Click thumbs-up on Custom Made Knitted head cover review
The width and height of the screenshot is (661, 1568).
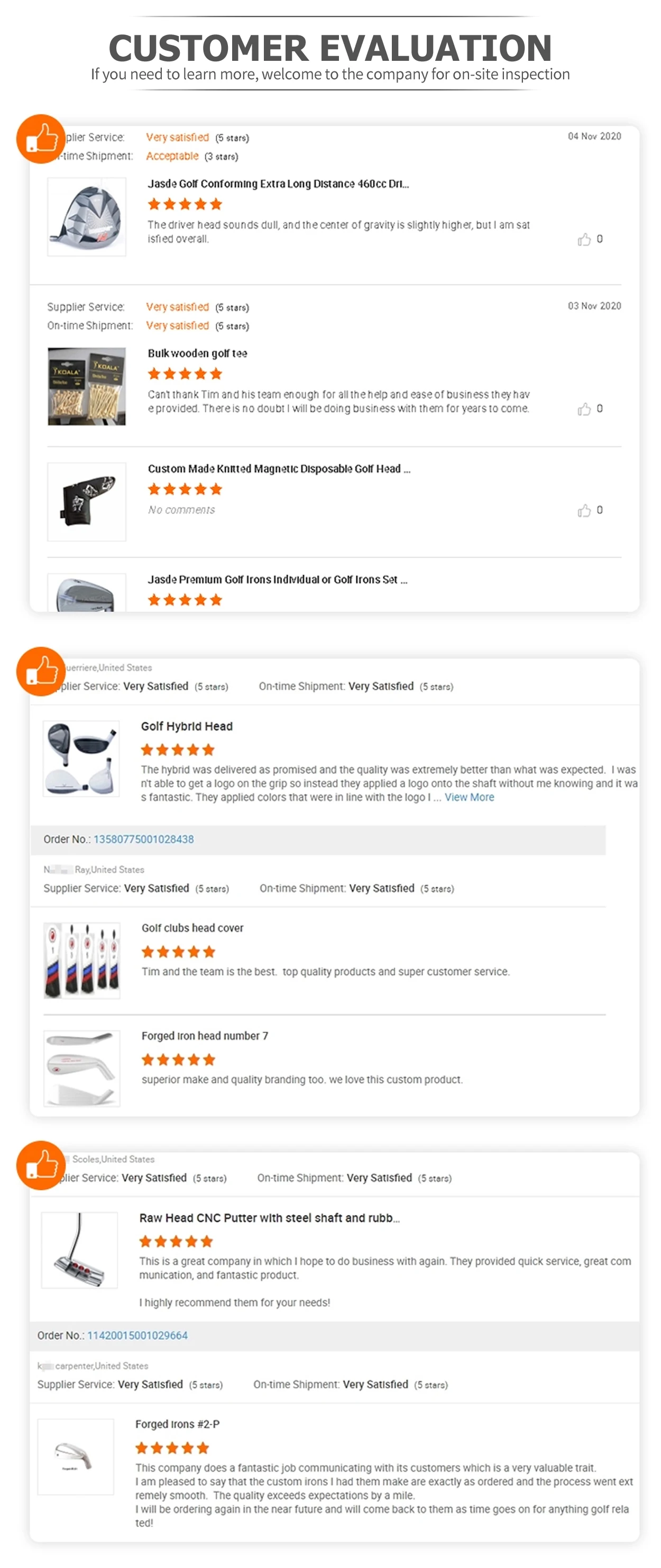pos(584,510)
